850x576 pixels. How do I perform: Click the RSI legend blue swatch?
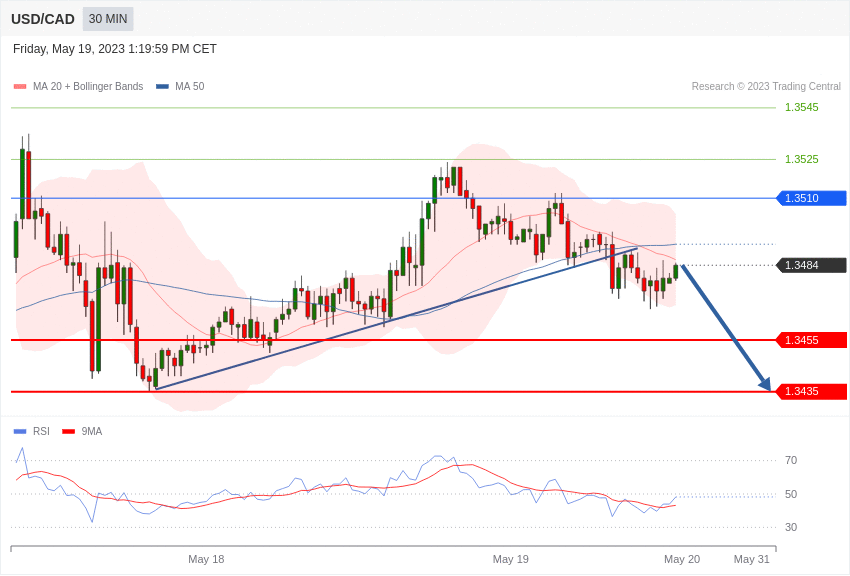(20, 432)
